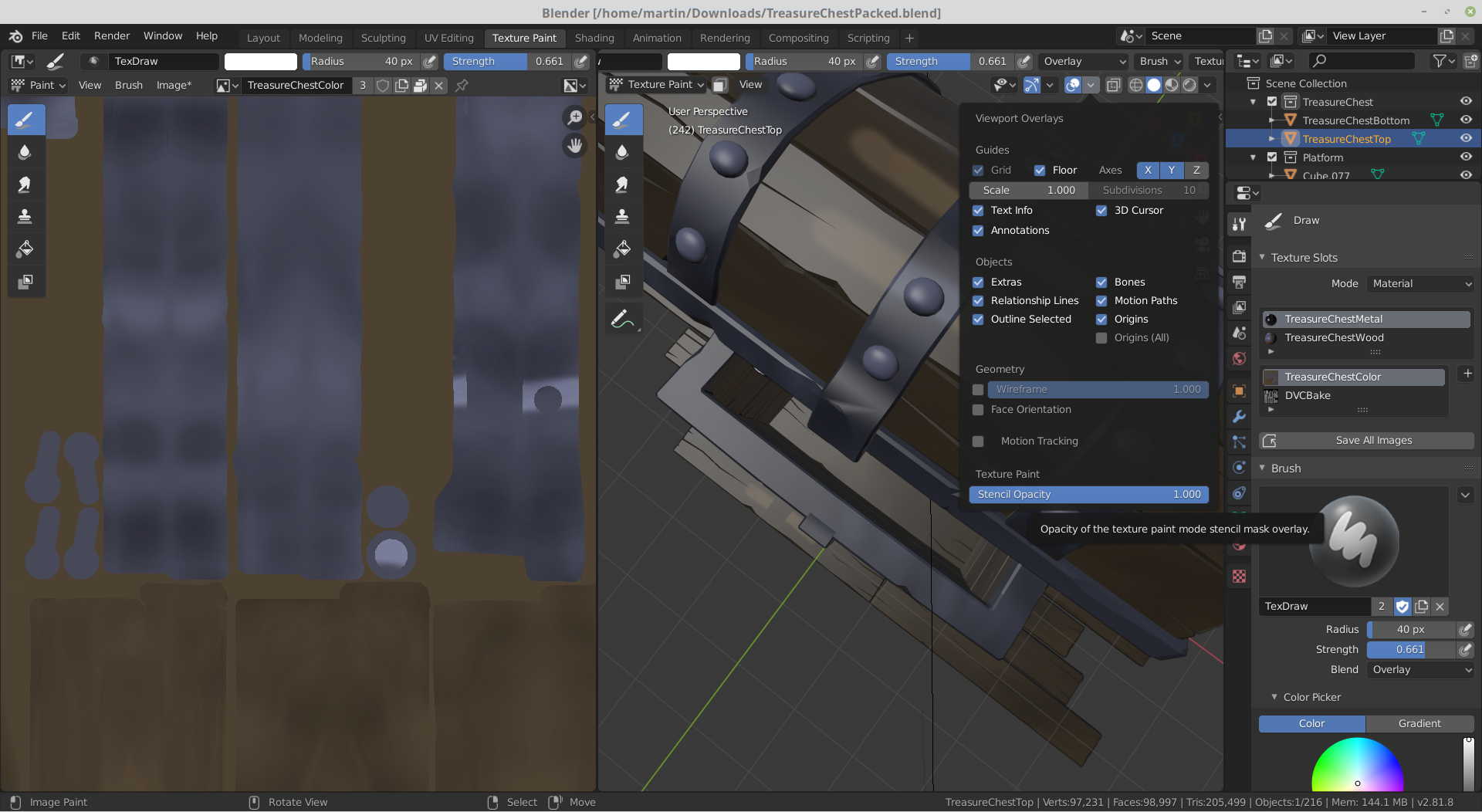Hide TreasureChestTop with its eye icon

coord(1466,138)
